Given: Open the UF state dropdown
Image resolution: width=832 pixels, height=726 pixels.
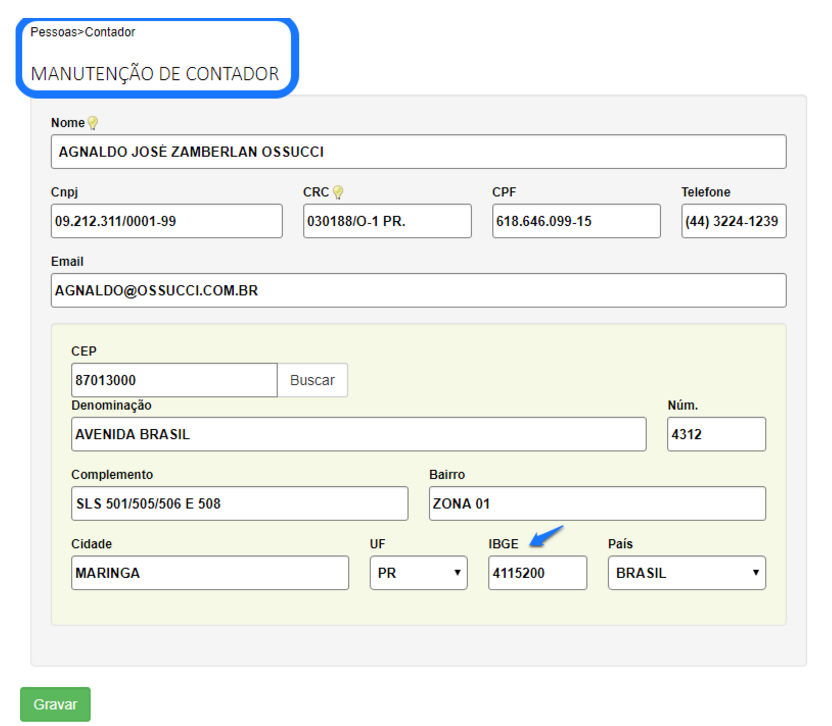Looking at the screenshot, I should [x=418, y=573].
